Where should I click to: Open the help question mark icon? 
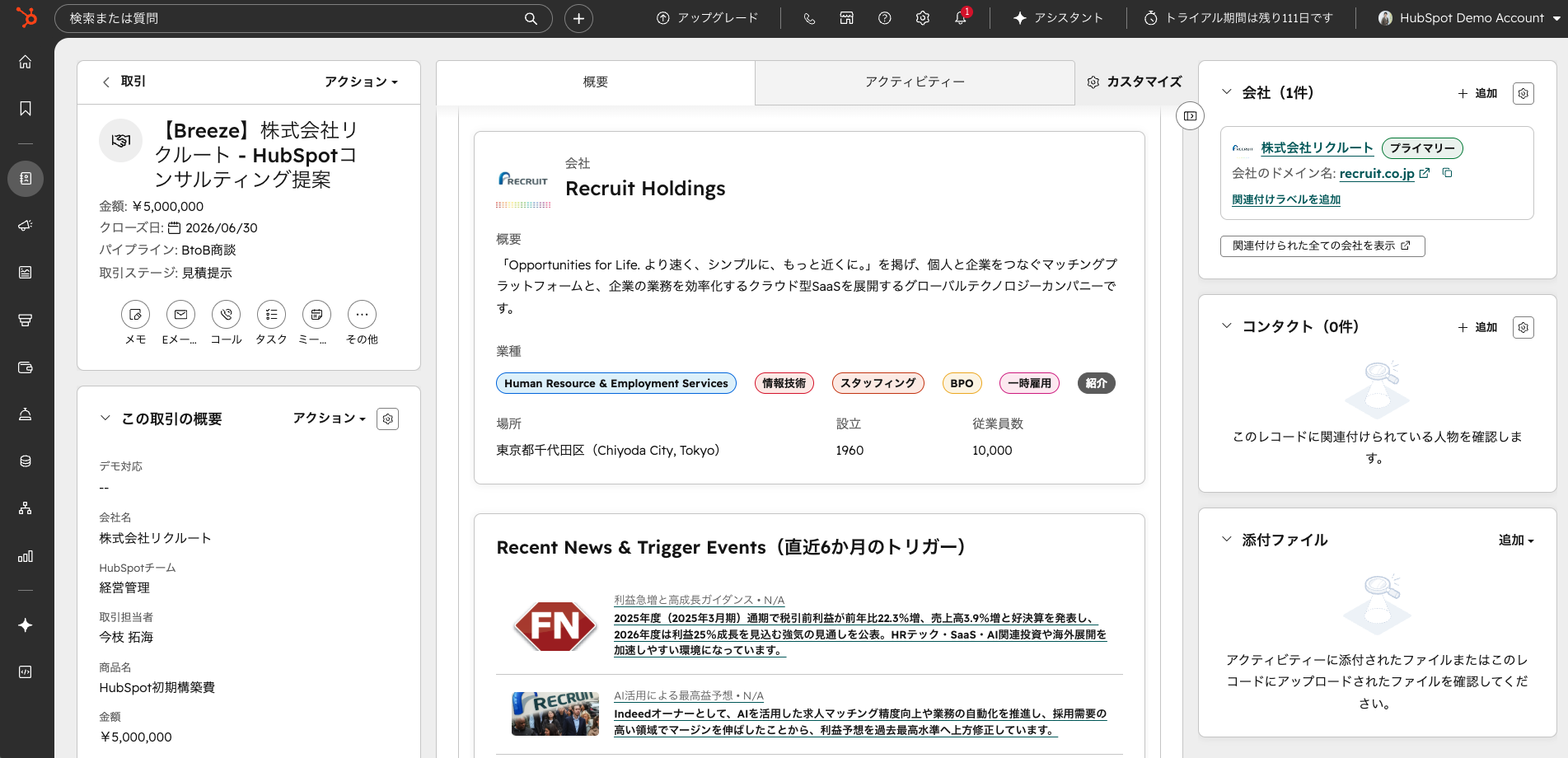click(x=885, y=18)
